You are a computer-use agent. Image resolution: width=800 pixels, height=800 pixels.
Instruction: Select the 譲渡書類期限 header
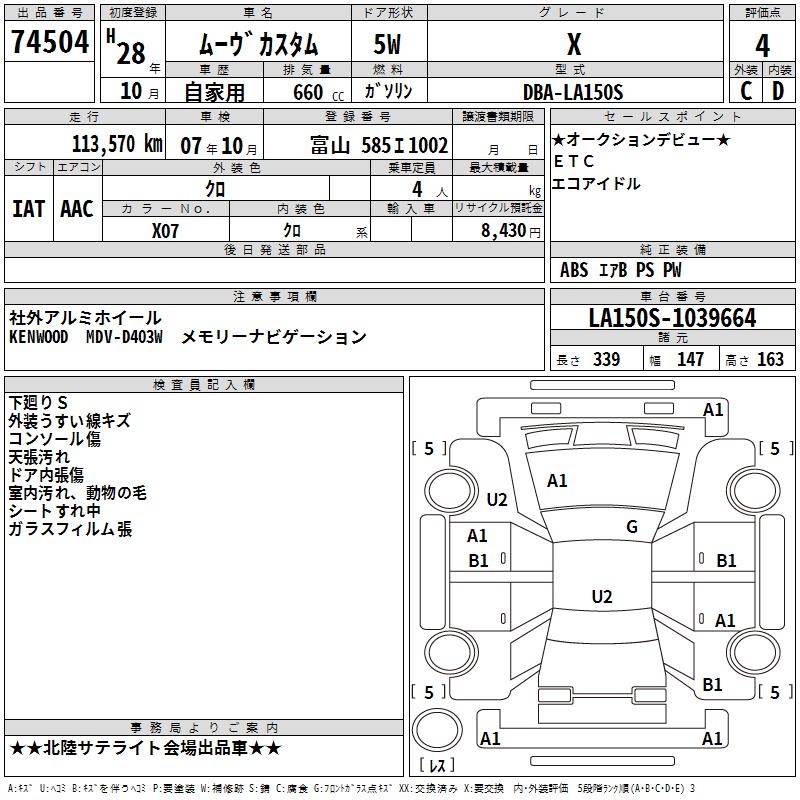click(498, 116)
